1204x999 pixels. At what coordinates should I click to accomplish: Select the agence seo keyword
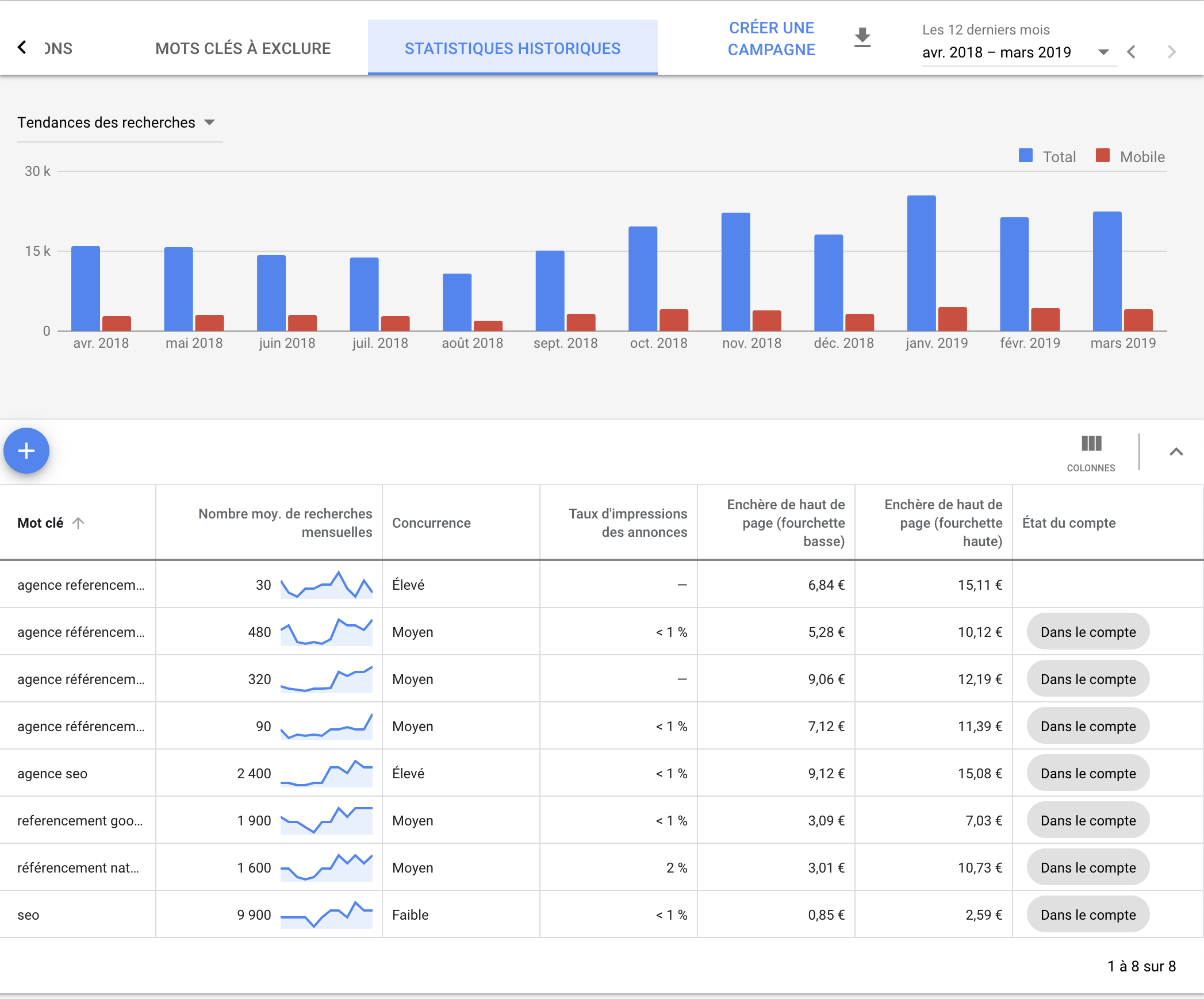point(52,774)
